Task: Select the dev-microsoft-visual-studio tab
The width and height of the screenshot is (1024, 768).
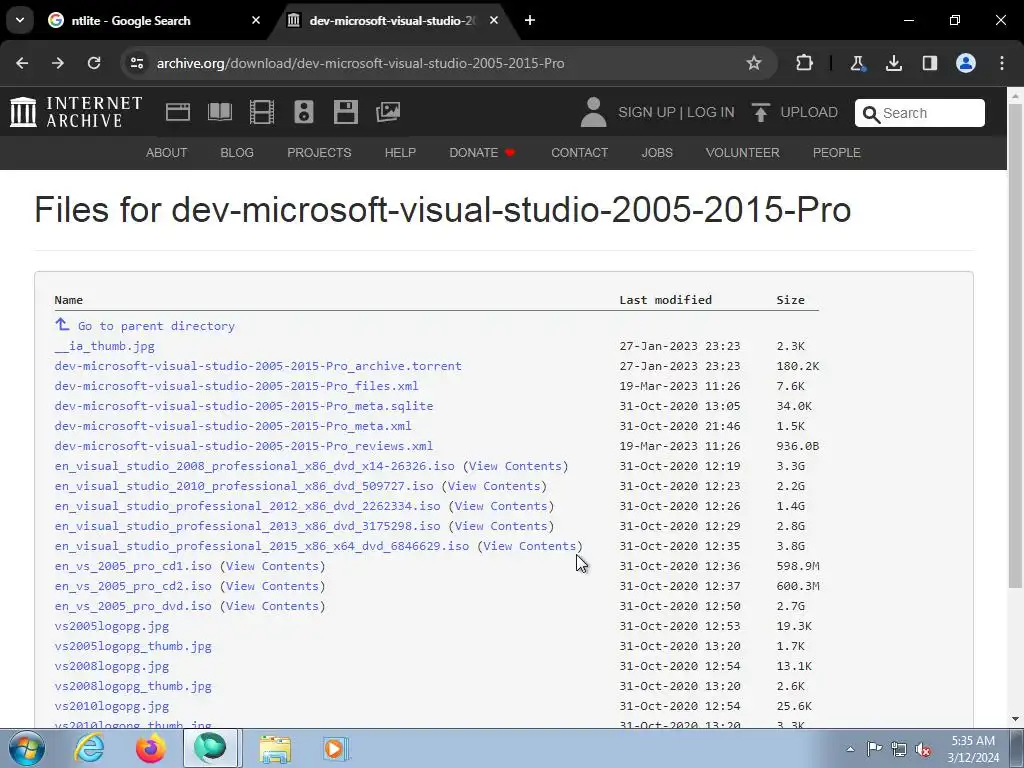Action: pos(392,20)
